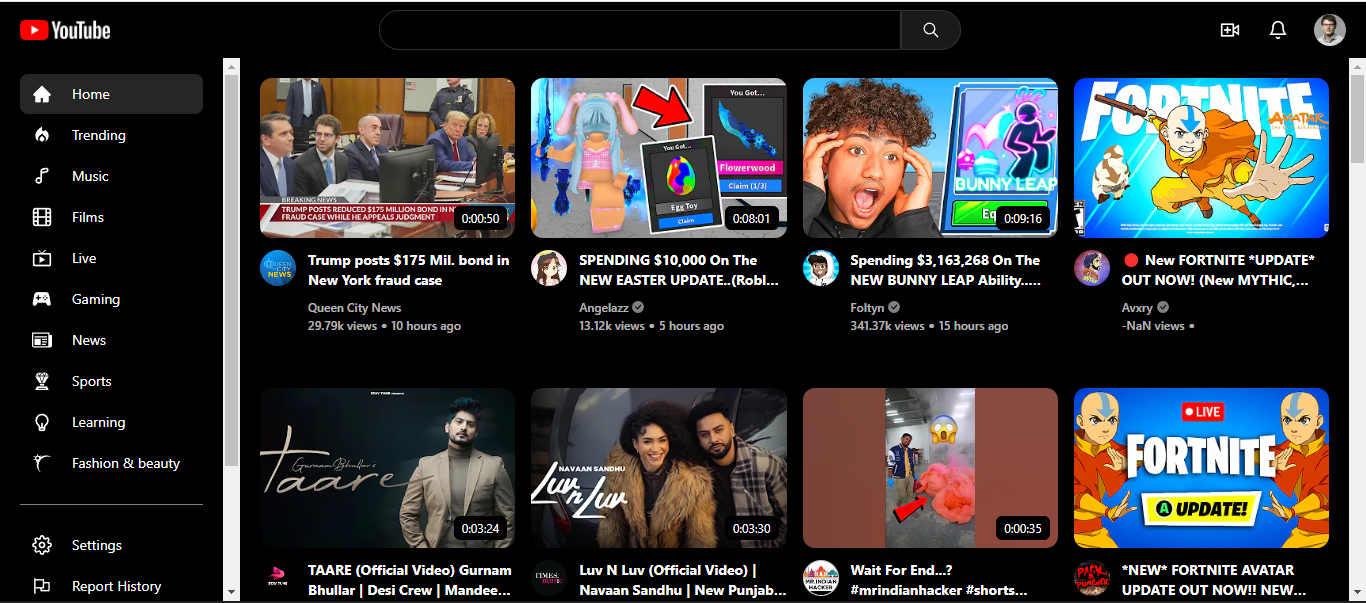Click the Home house icon in sidebar
Screen dimensions: 1366x603
[x=42, y=94]
